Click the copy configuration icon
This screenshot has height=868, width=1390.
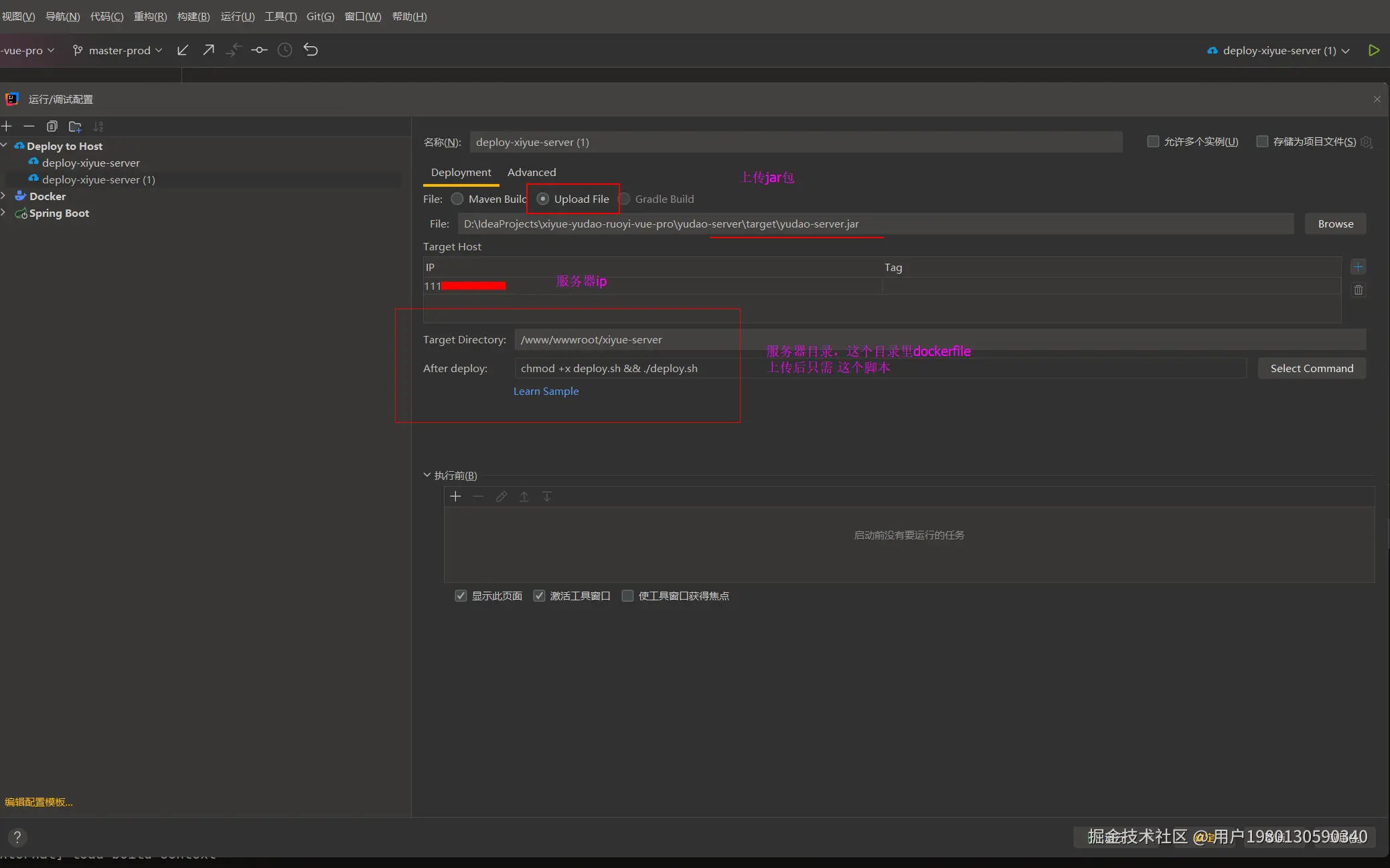tap(52, 126)
